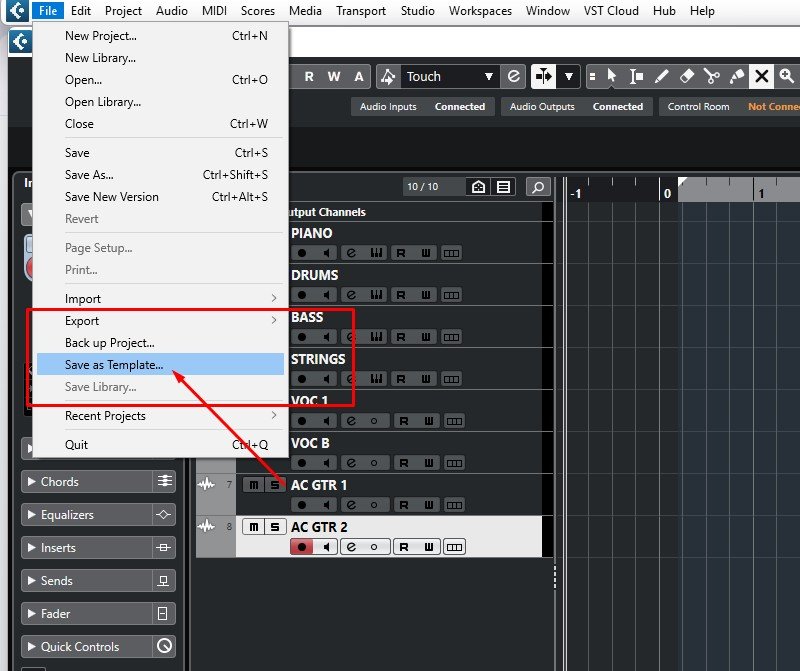800x671 pixels.
Task: Solo the AC GTR 2 track
Action: point(274,527)
